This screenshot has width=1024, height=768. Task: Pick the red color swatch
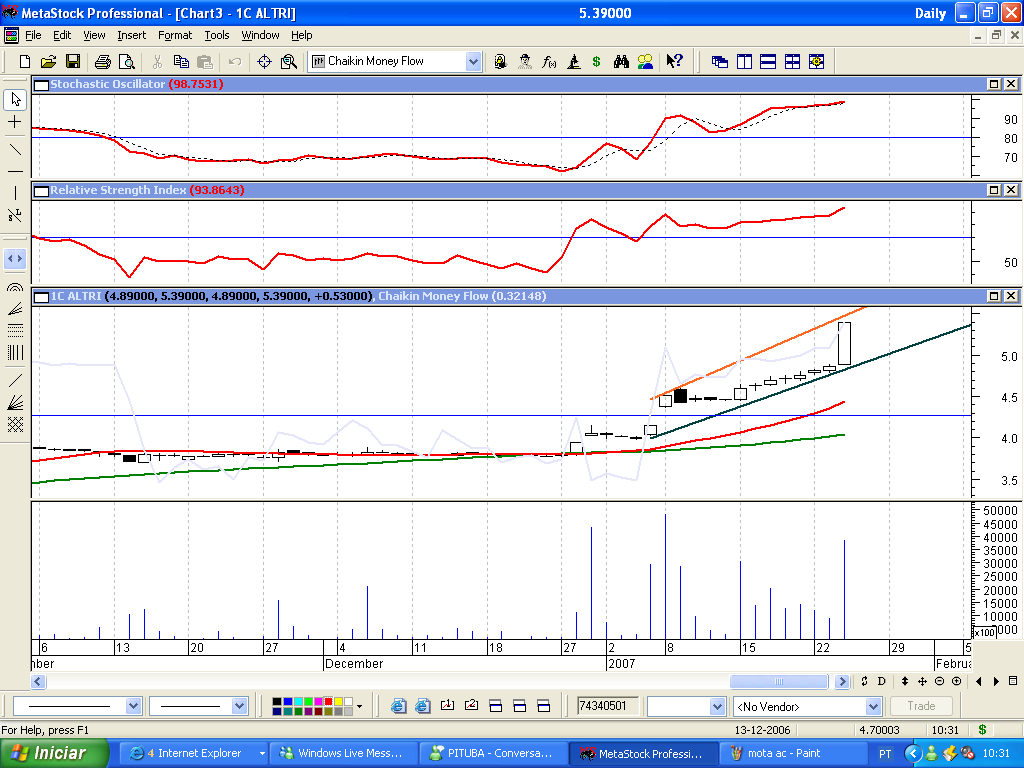pyautogui.click(x=328, y=701)
